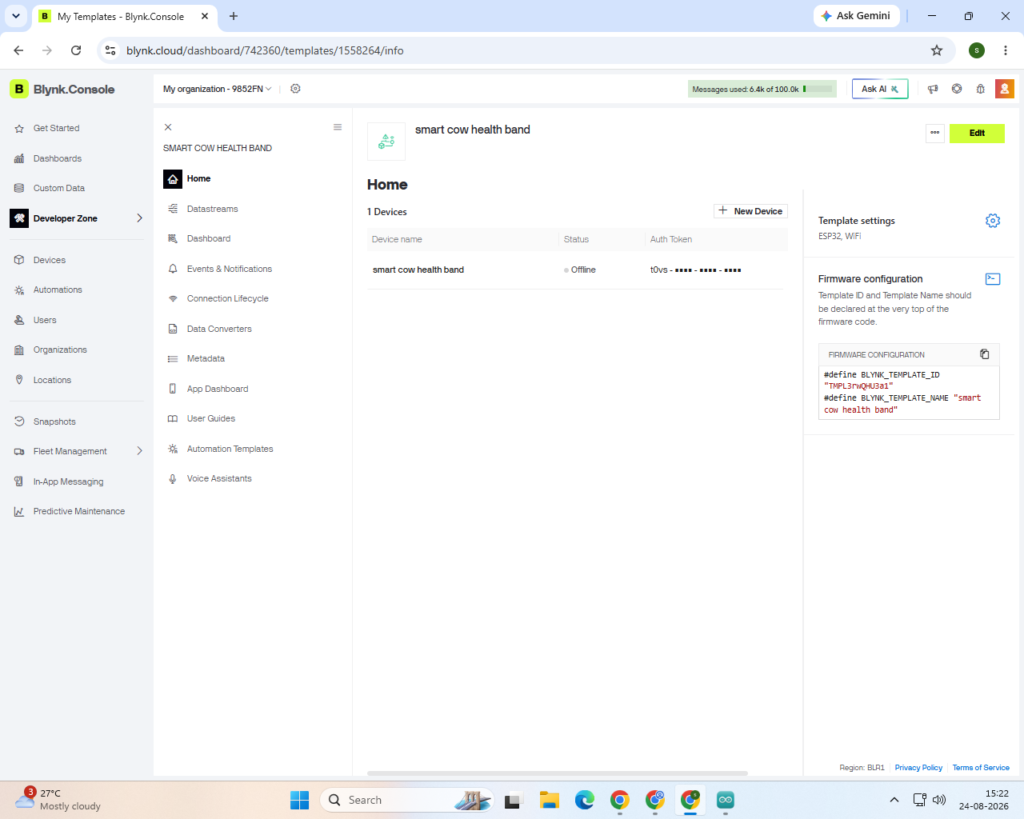Bookmark this page with the star icon
This screenshot has height=819, width=1024.
click(x=936, y=50)
